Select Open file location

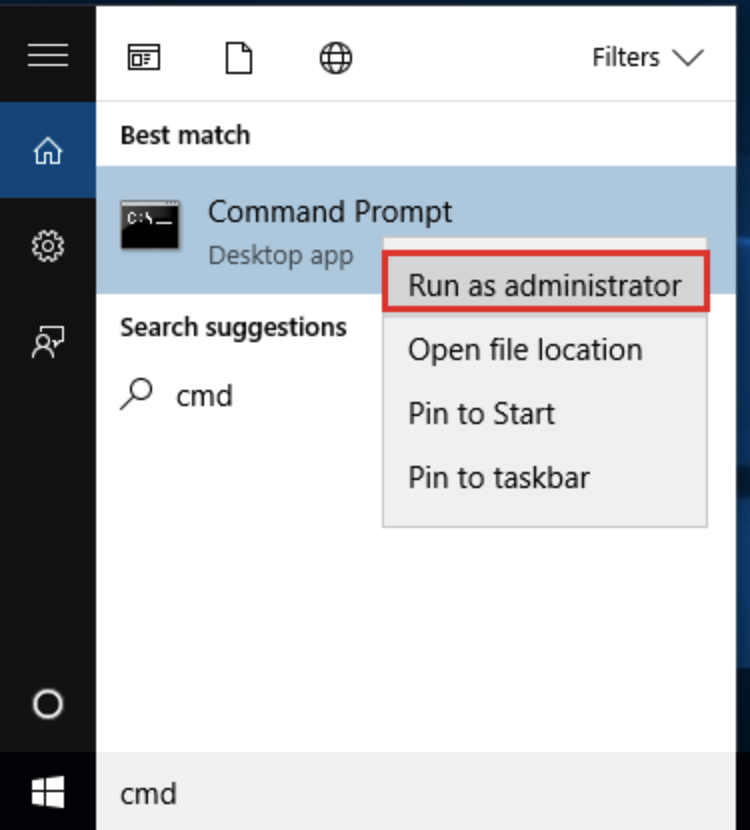[525, 350]
